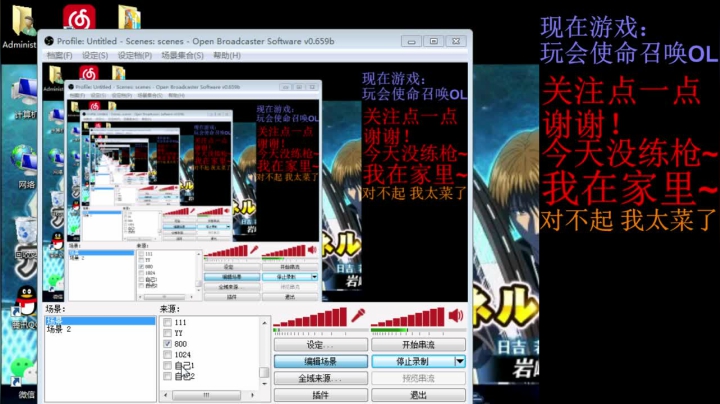This screenshot has height=404, width=720.
Task: Click the sources list scroll-down arrow
Action: click(x=264, y=384)
